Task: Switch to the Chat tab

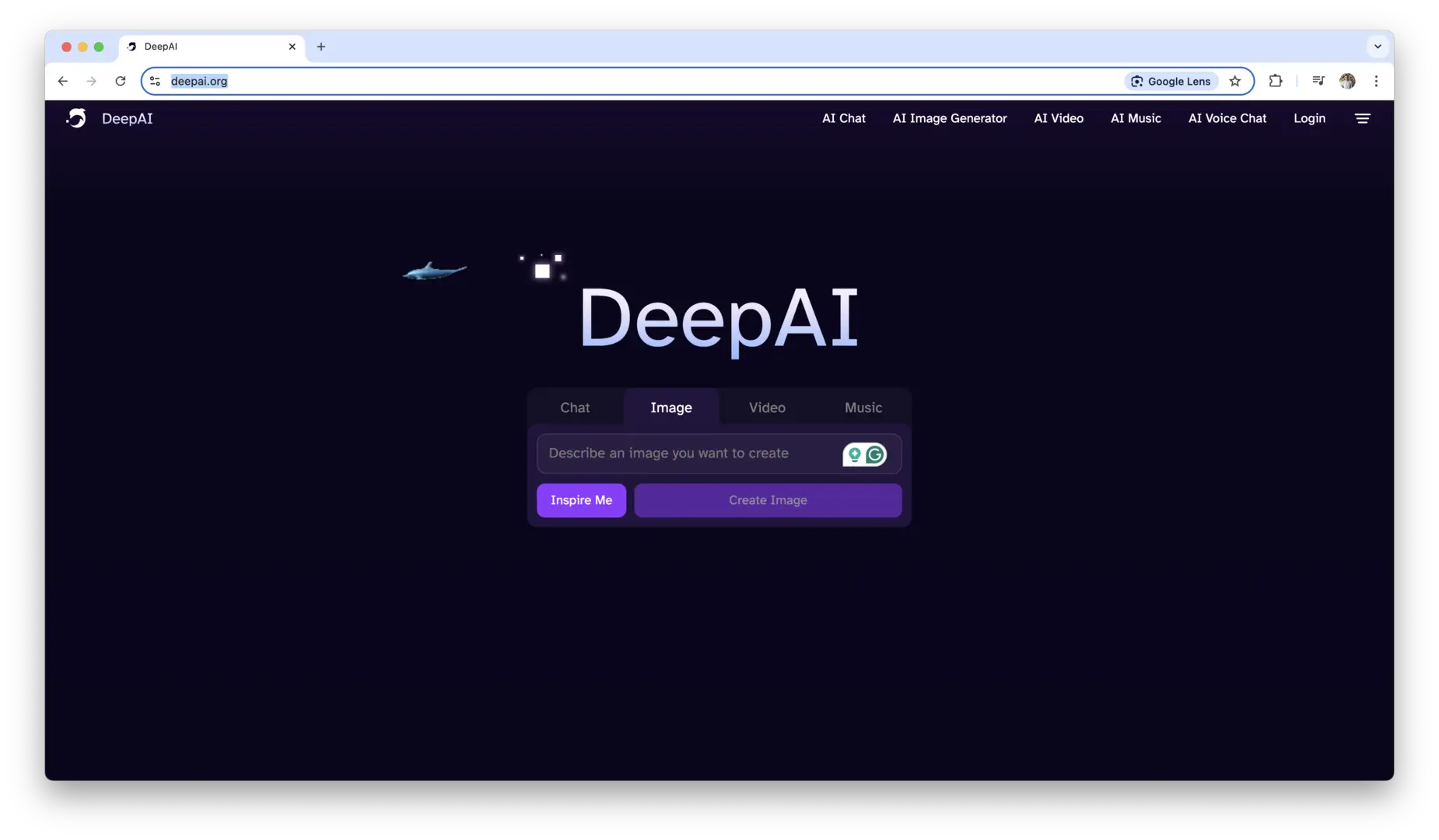Action: [575, 407]
